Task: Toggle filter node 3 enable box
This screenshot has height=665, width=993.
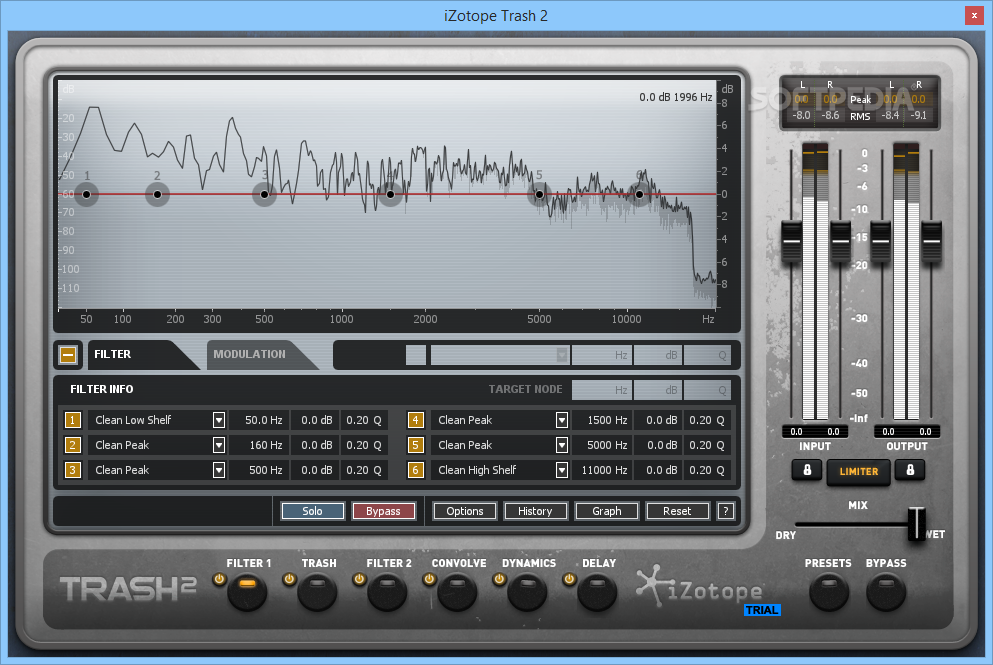Action: (x=72, y=470)
